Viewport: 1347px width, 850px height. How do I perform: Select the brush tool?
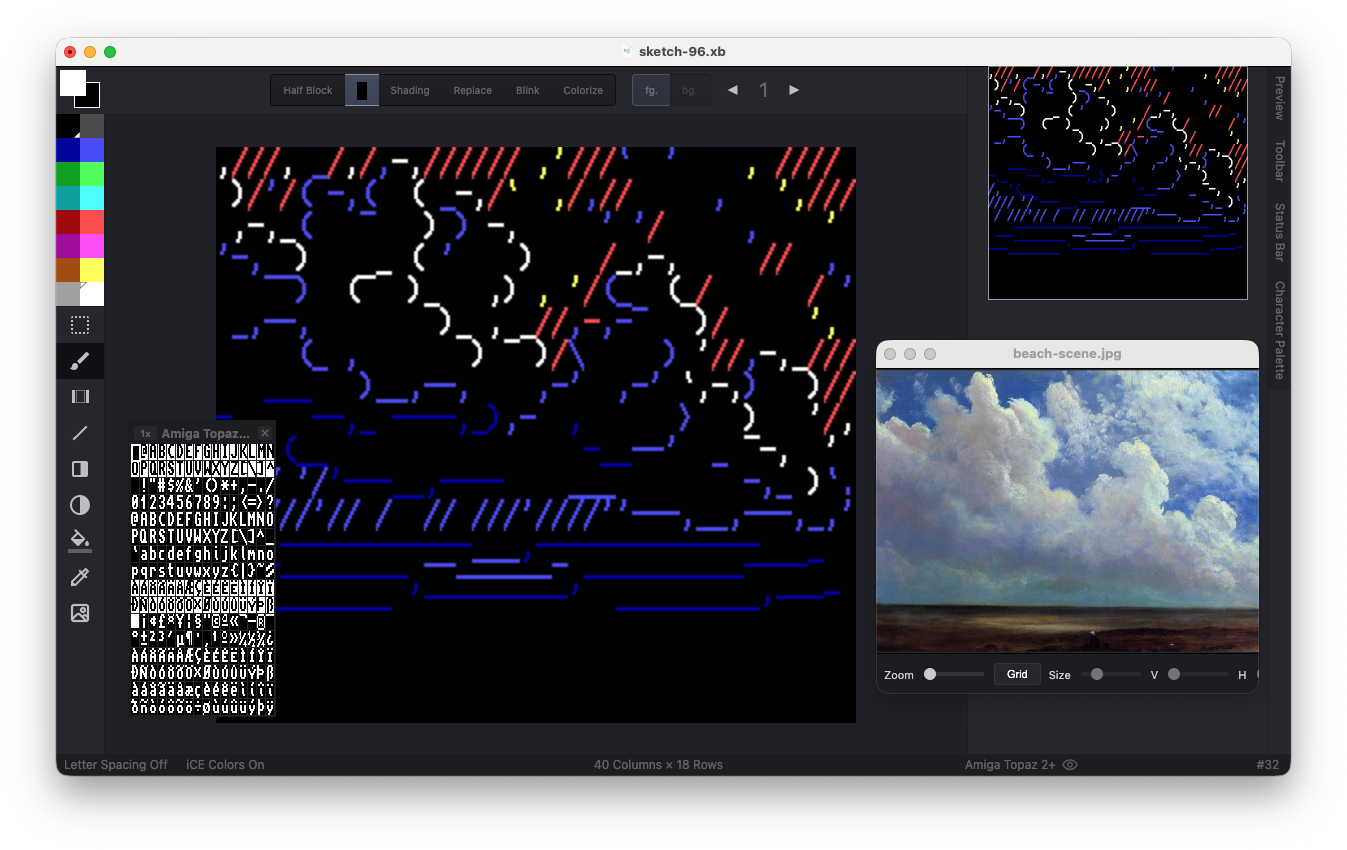pyautogui.click(x=80, y=361)
